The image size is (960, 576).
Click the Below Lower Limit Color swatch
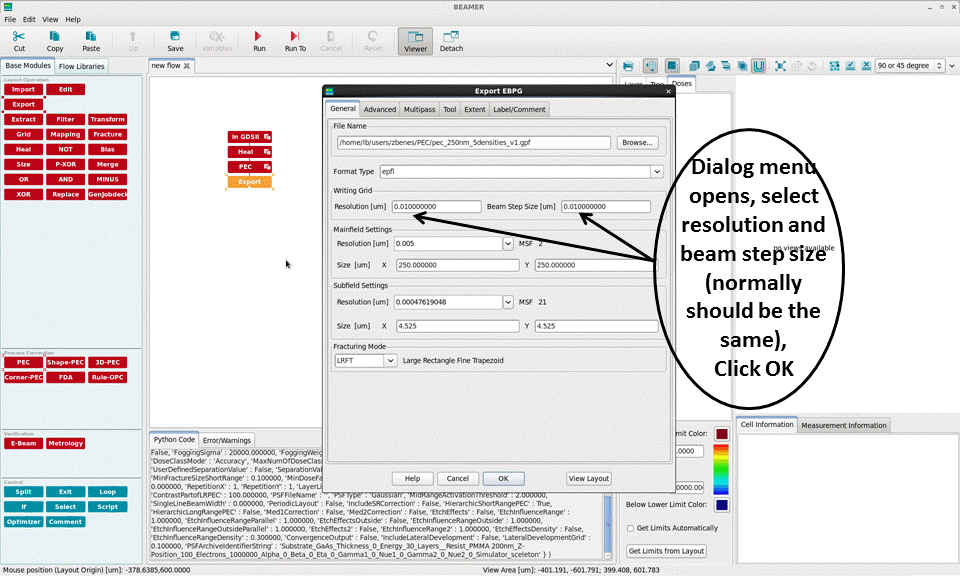(x=722, y=505)
